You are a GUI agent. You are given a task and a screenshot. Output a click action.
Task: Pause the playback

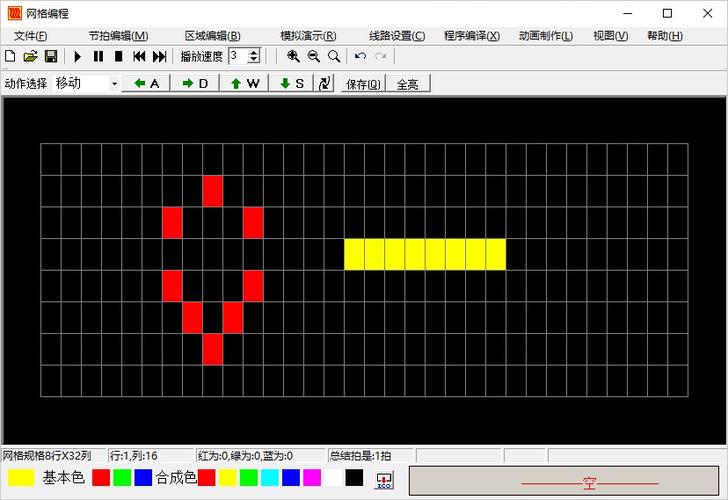pyautogui.click(x=98, y=57)
